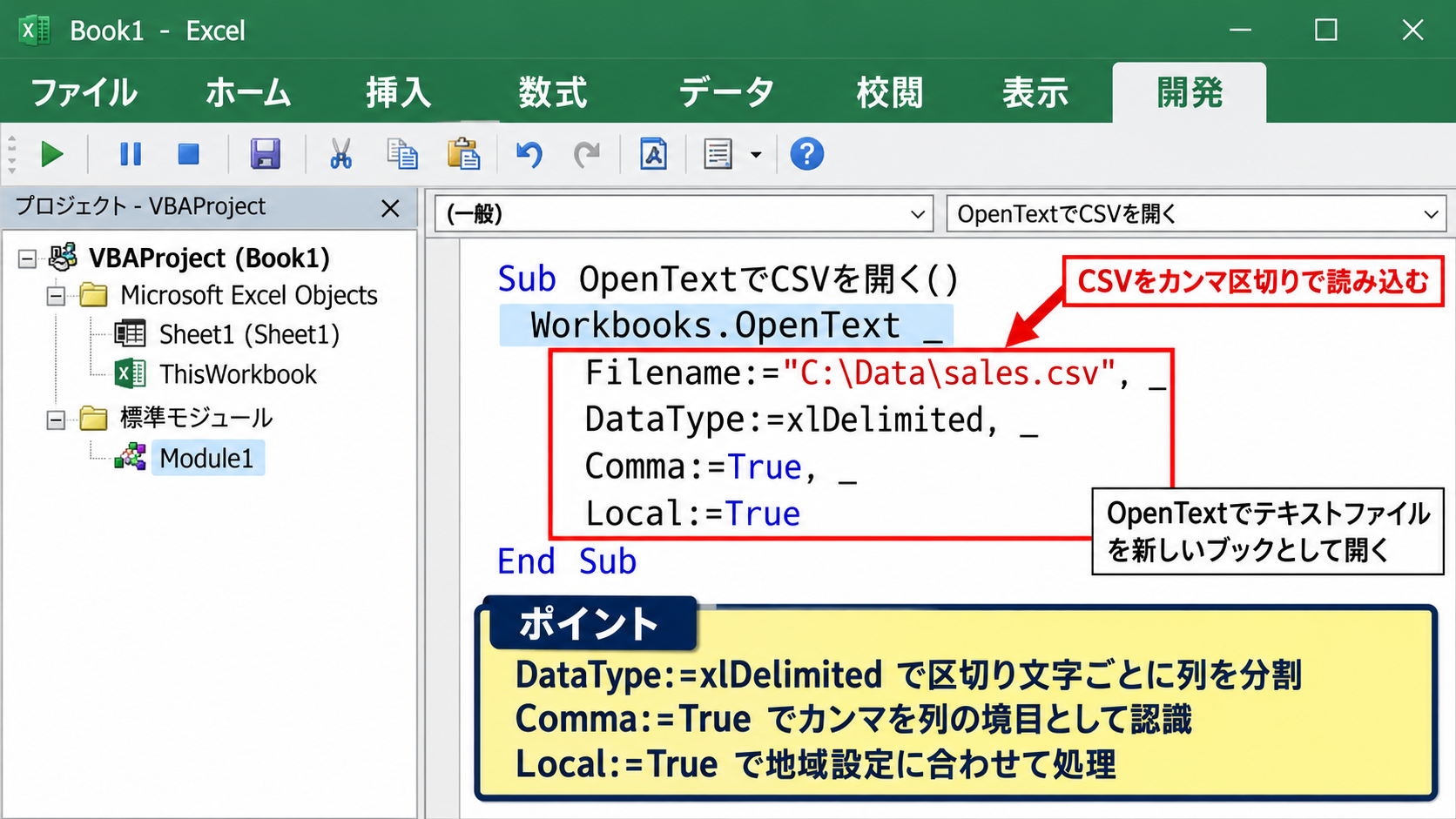Open the 挿入 tab
The height and width of the screenshot is (819, 1456).
point(398,92)
